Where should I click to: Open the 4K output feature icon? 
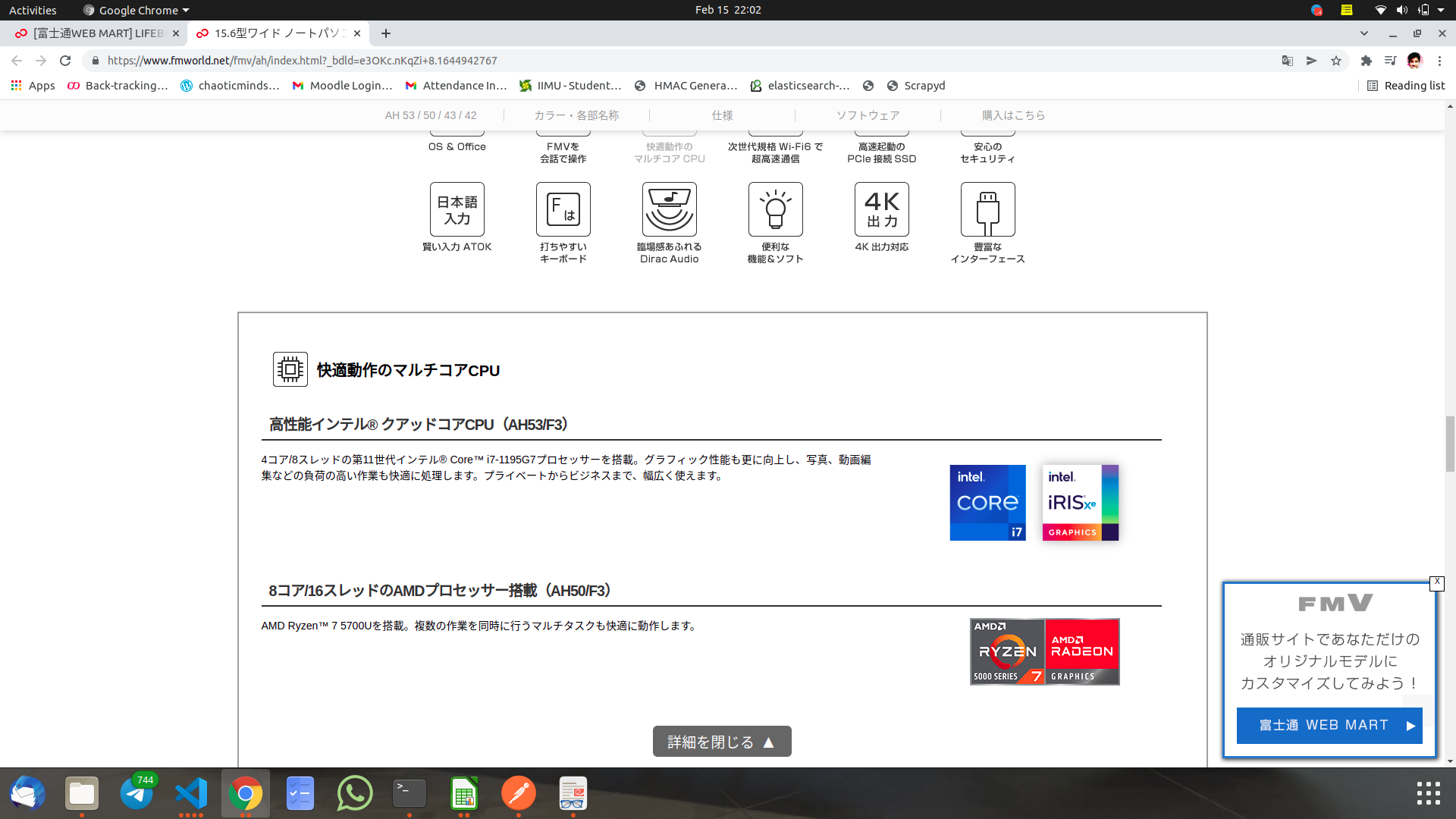[x=882, y=209]
